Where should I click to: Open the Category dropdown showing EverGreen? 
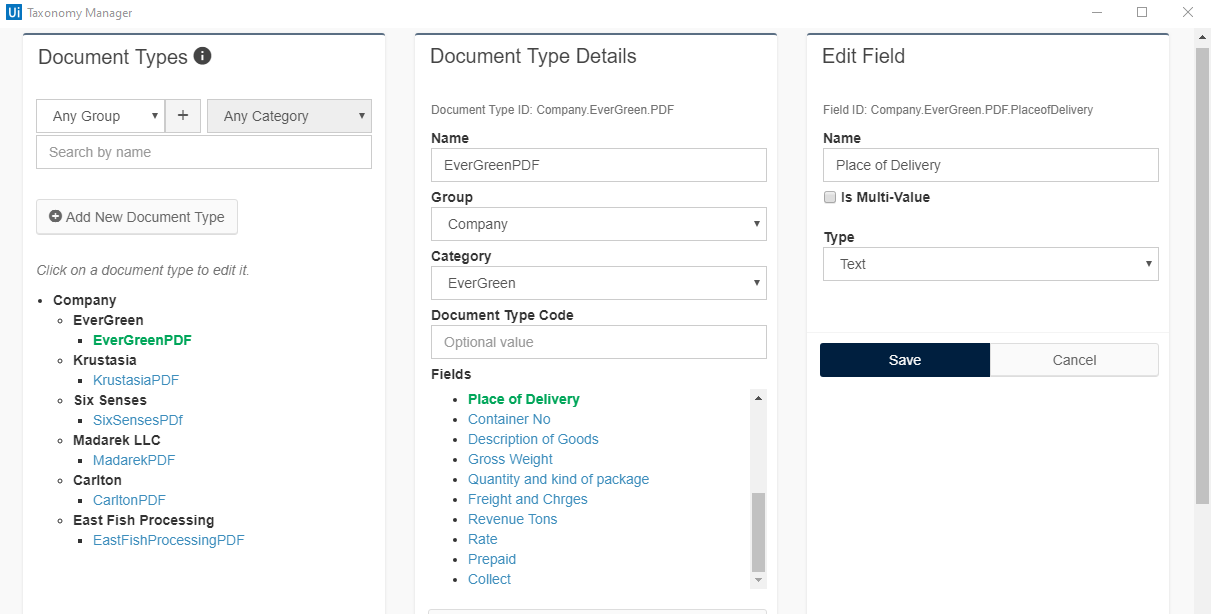[x=598, y=283]
